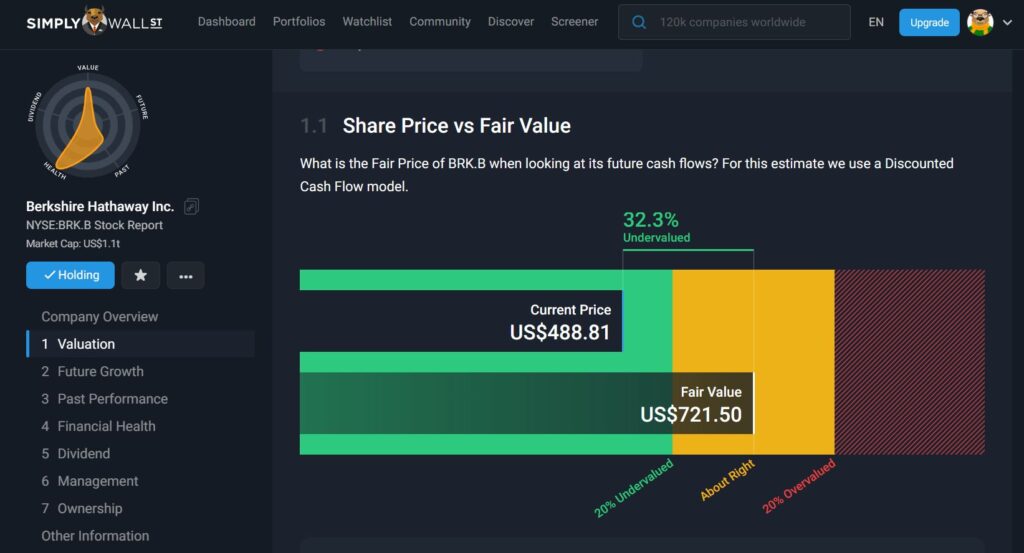
Task: Focus the companies search input field
Action: 748,22
